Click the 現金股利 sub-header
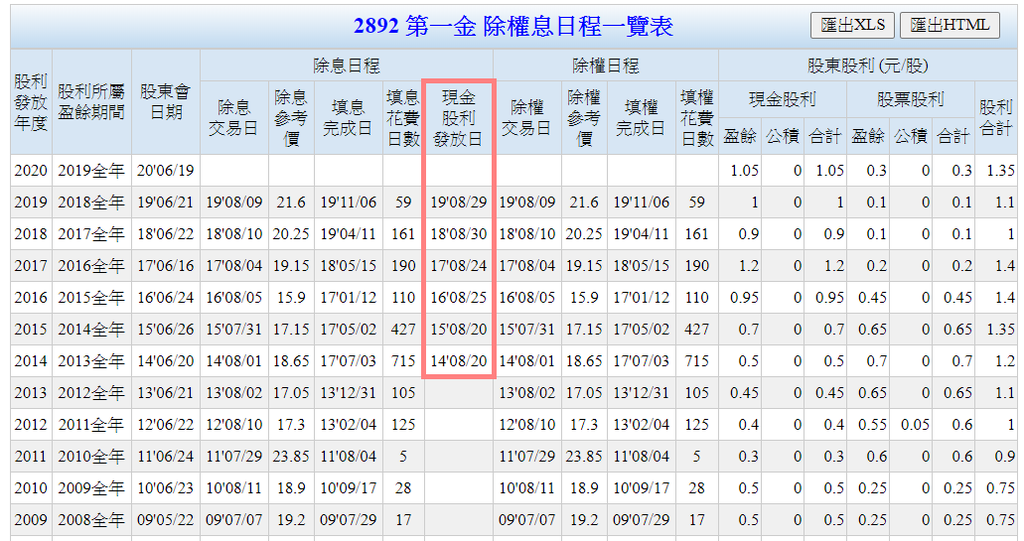This screenshot has width=1024, height=541. [x=782, y=99]
